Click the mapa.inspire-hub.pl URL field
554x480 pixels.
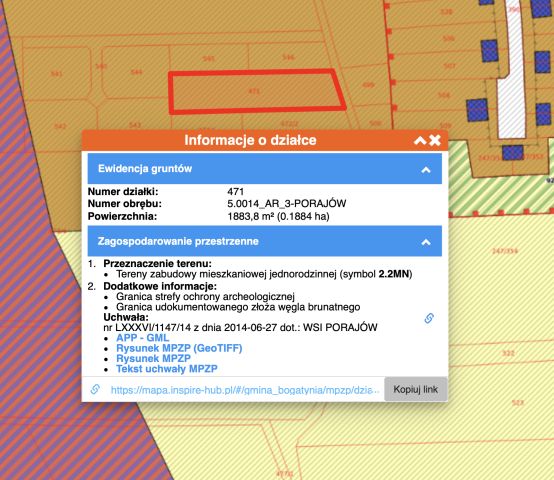point(245,390)
